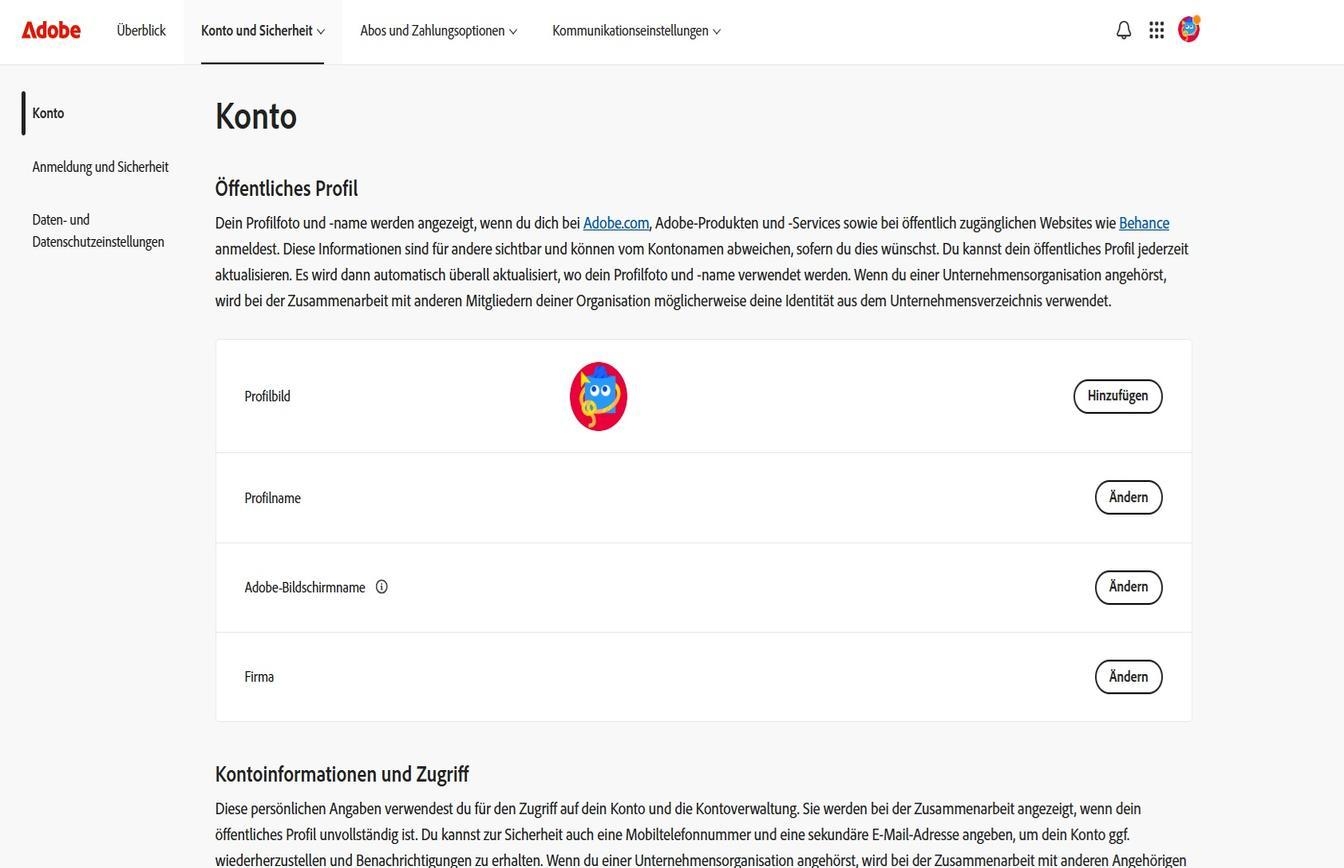Select the Konto und Sicherheit tab
Viewport: 1344px width, 868px height.
click(256, 30)
